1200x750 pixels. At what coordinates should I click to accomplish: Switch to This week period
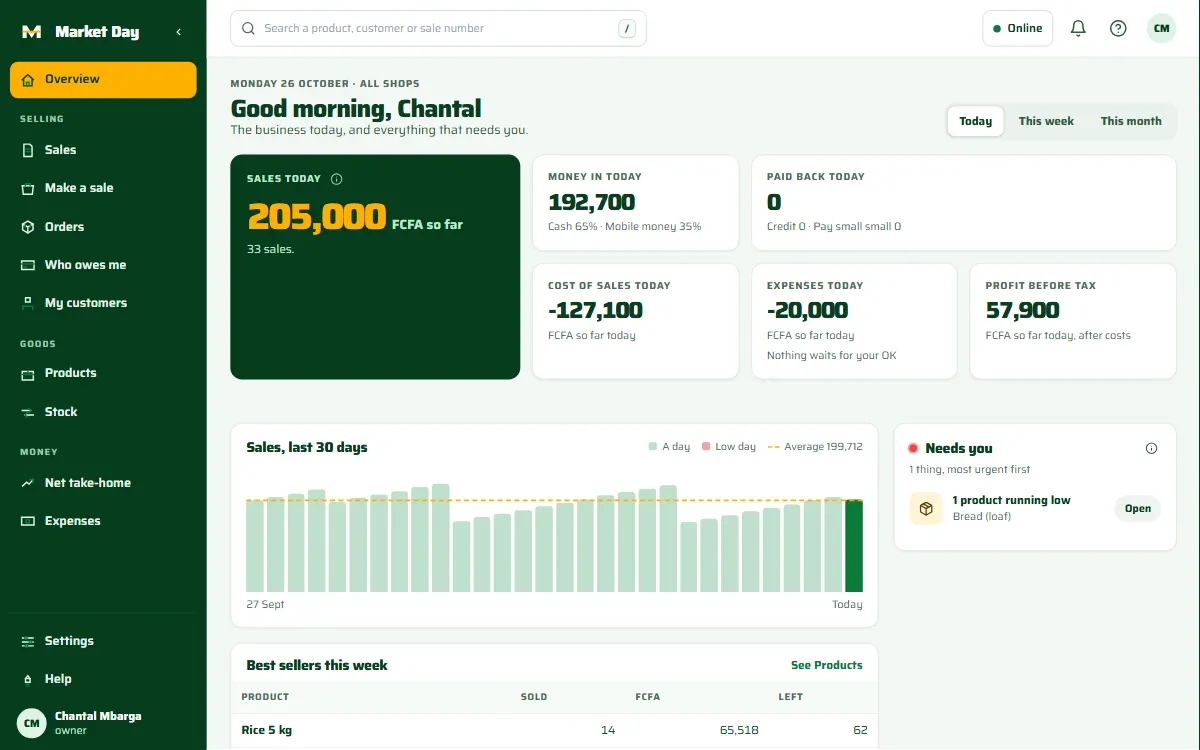coord(1046,121)
